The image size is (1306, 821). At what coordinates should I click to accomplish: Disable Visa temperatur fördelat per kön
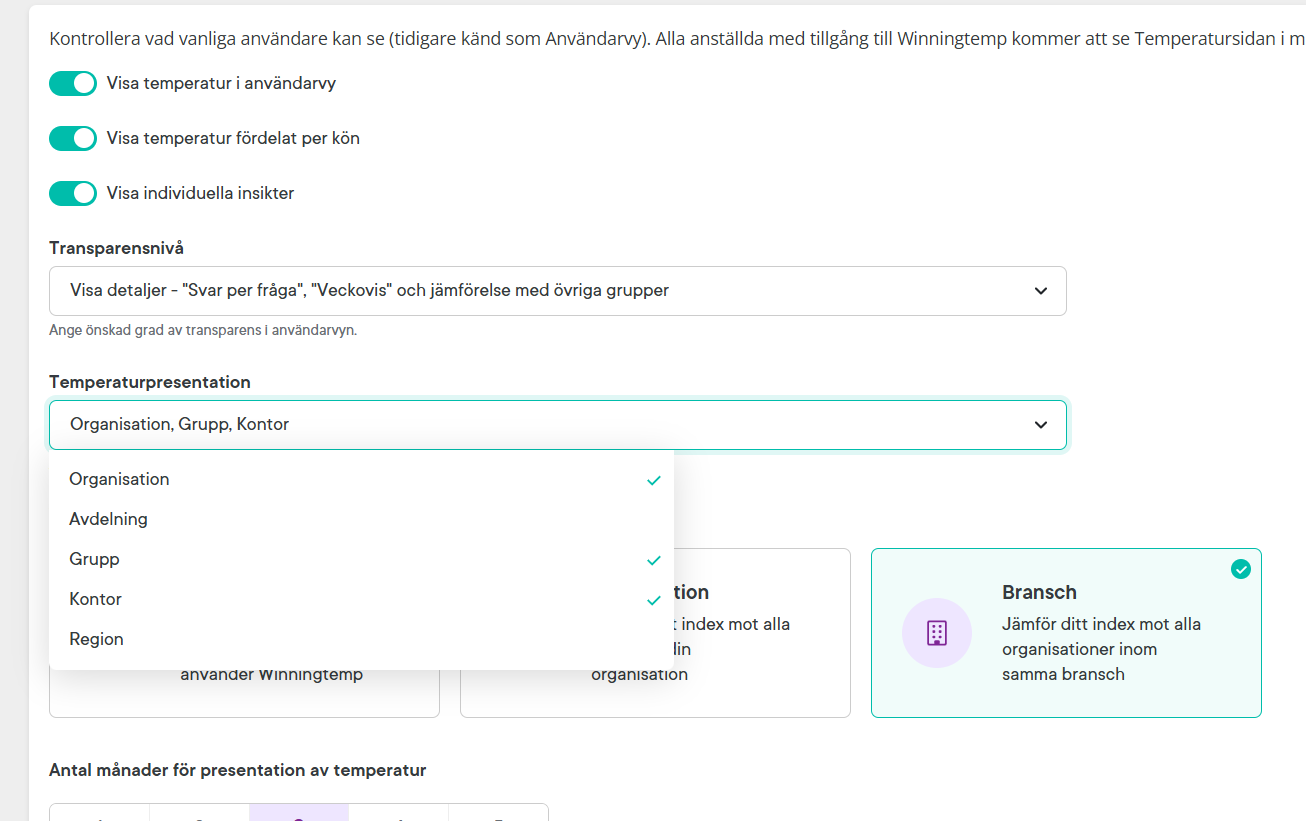[x=73, y=138]
